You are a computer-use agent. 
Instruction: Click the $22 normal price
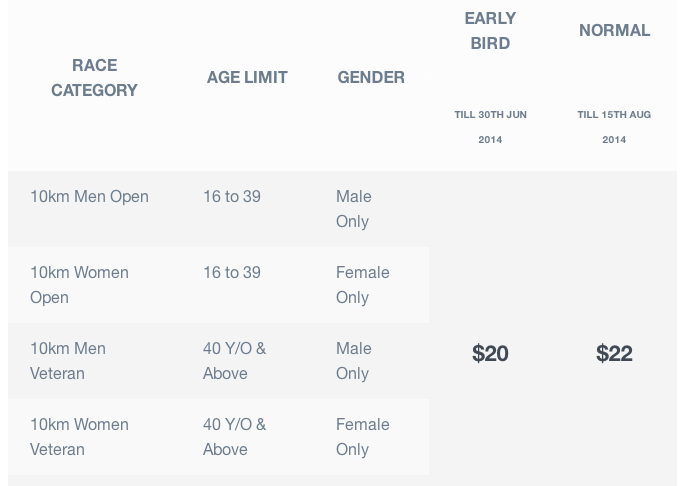click(x=614, y=353)
